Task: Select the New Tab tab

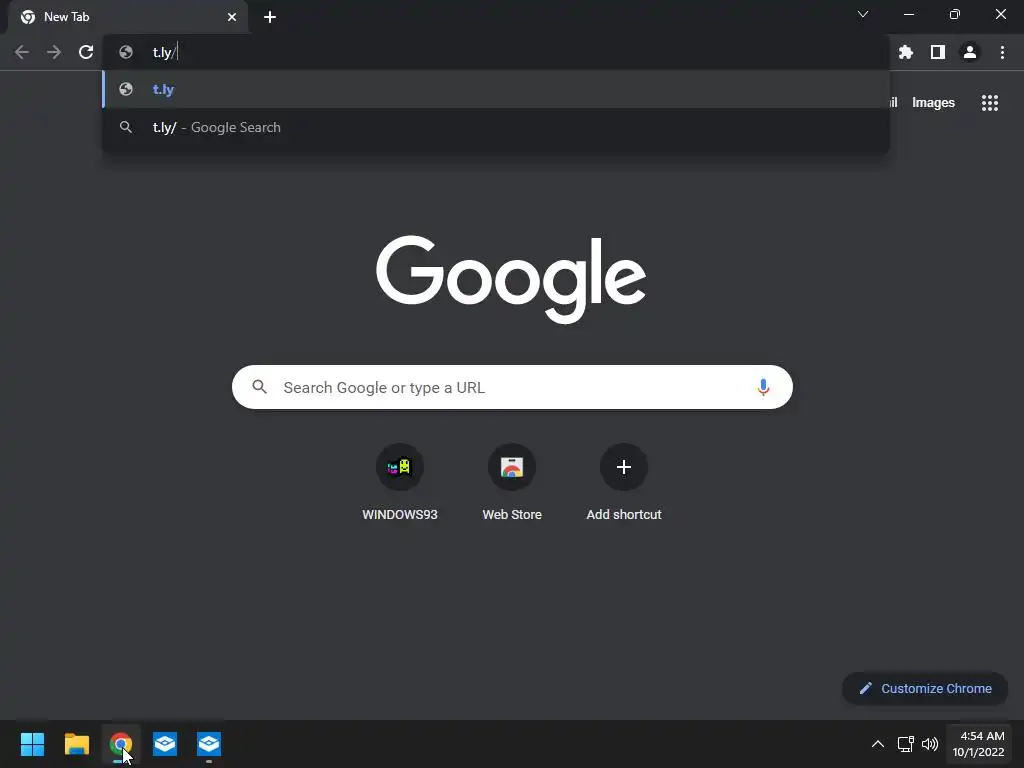Action: [x=128, y=17]
